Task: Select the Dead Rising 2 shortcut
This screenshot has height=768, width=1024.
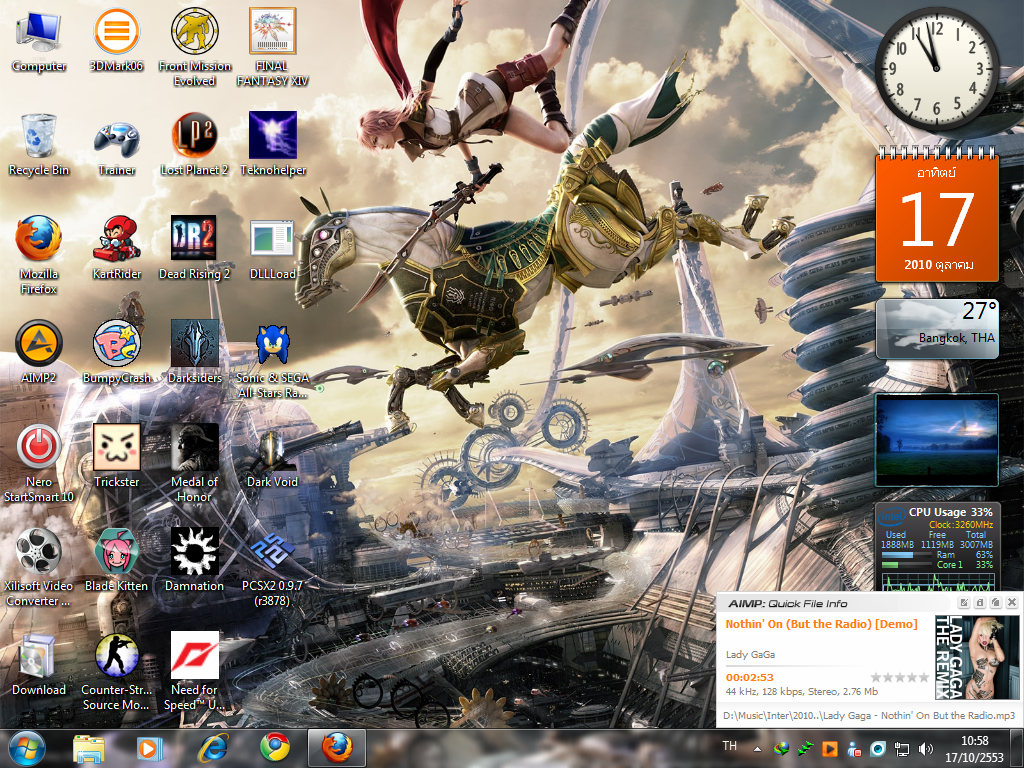Action: click(195, 248)
